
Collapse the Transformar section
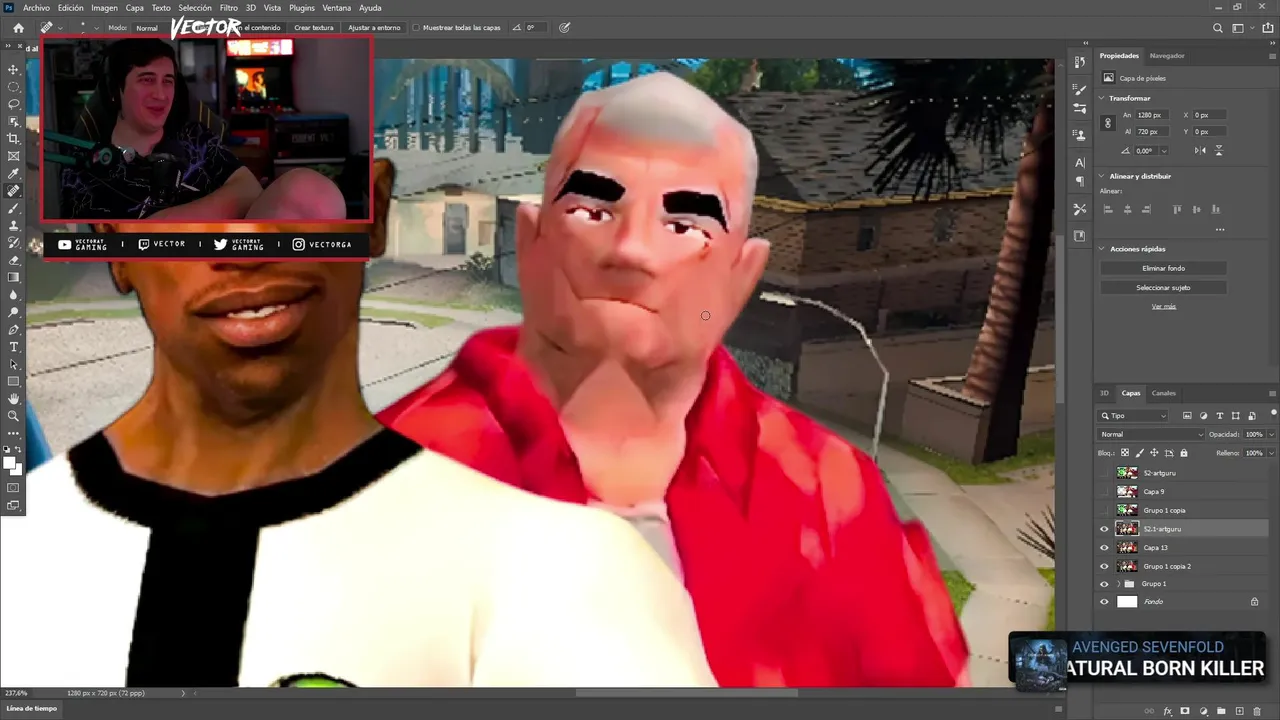[1102, 98]
